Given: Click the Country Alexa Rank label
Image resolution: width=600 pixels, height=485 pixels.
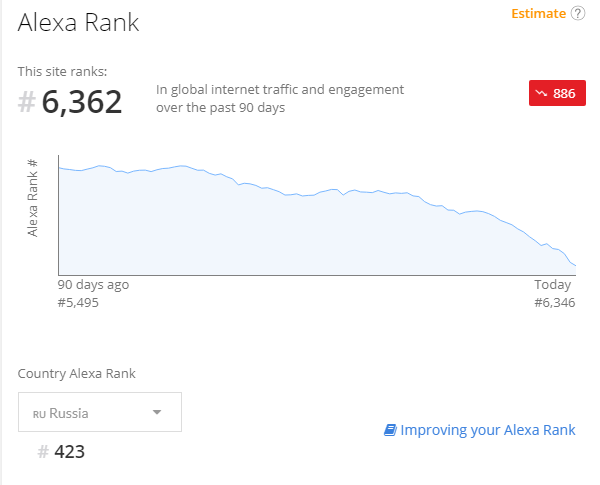Looking at the screenshot, I should 77,374.
